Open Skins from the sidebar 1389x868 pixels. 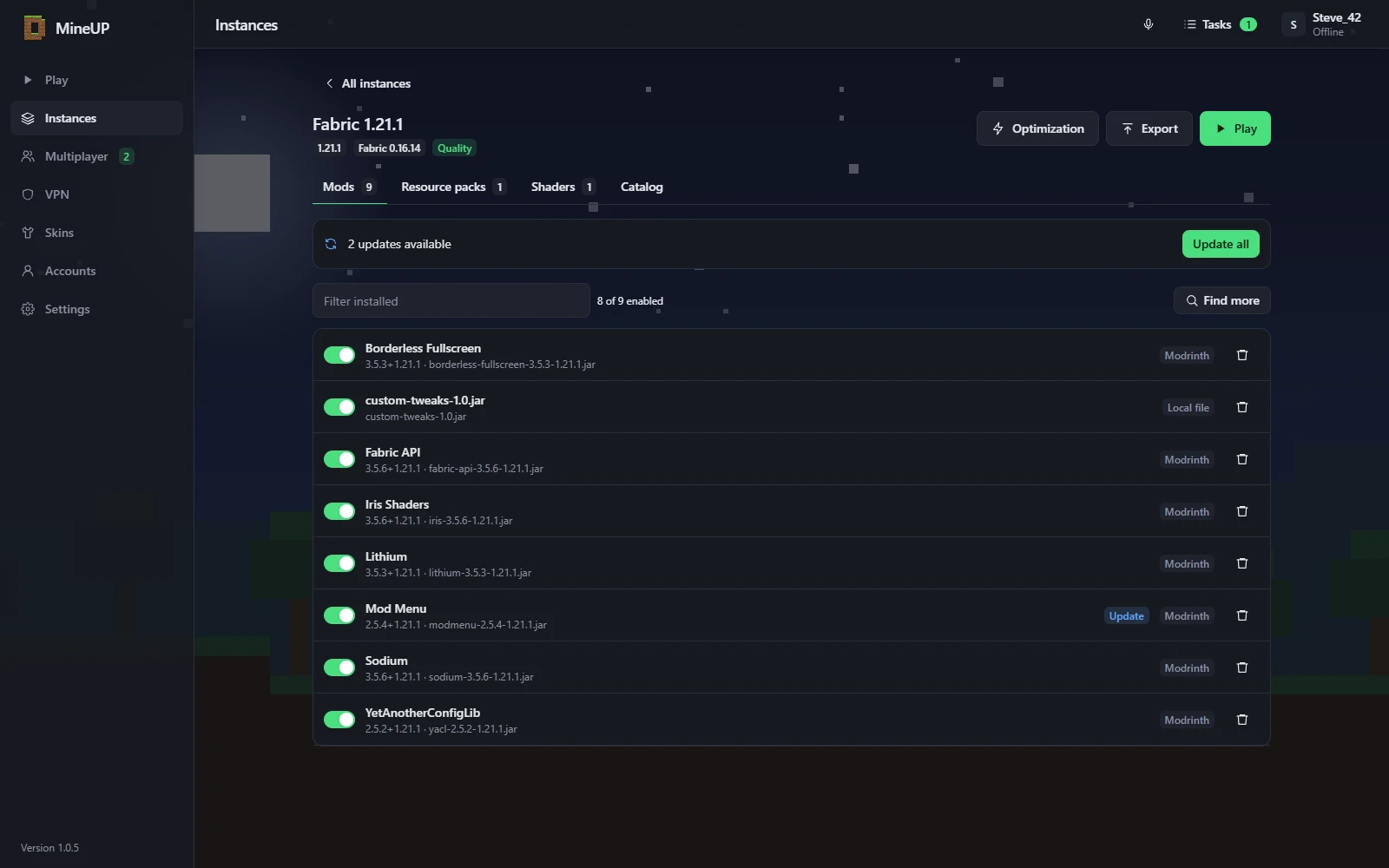96,233
